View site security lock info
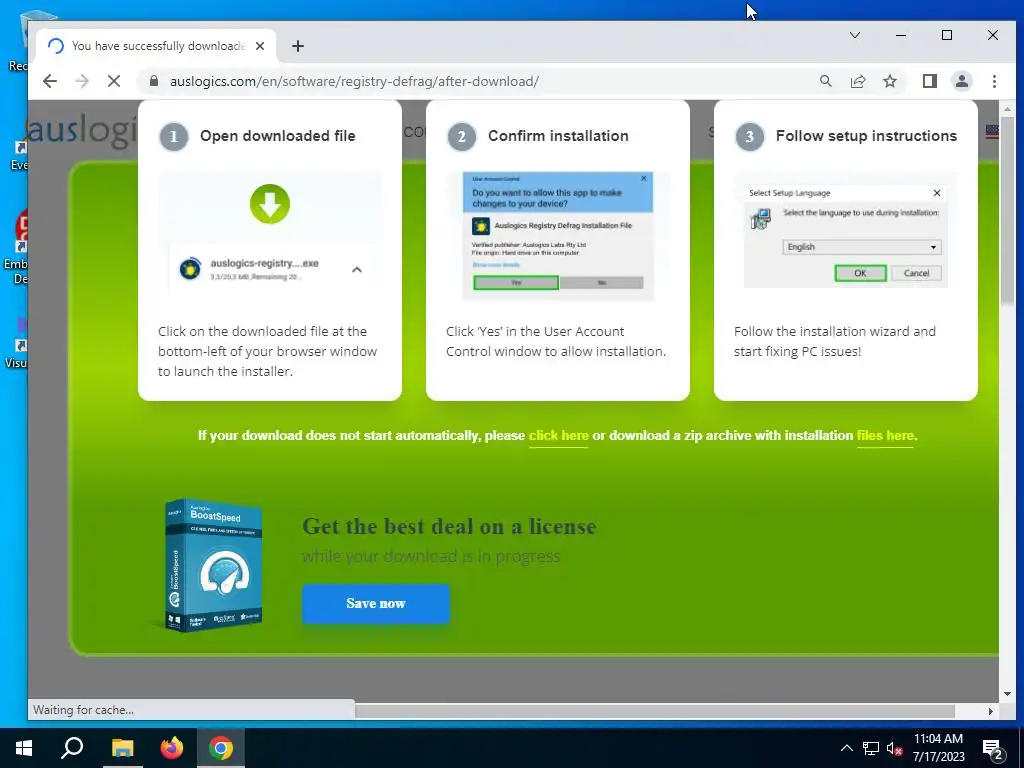1024x768 pixels. click(154, 81)
